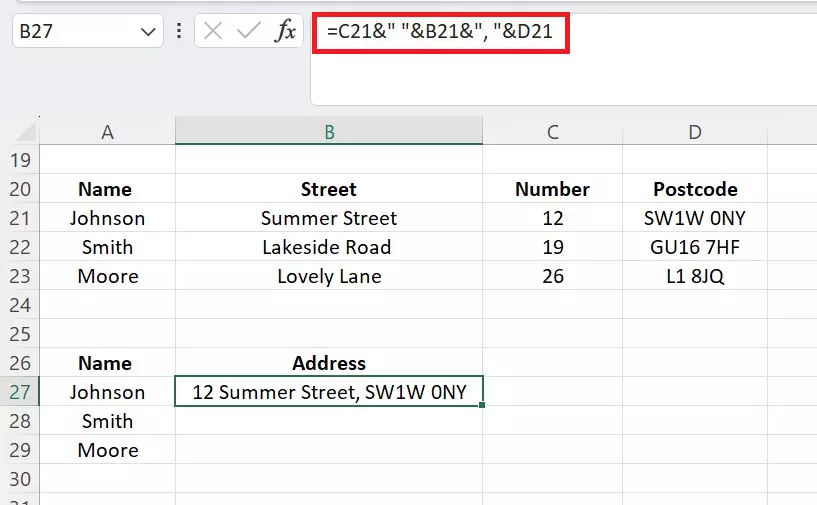Image resolution: width=817 pixels, height=505 pixels.
Task: Select empty cell B29 beside Moore
Action: pyautogui.click(x=329, y=450)
